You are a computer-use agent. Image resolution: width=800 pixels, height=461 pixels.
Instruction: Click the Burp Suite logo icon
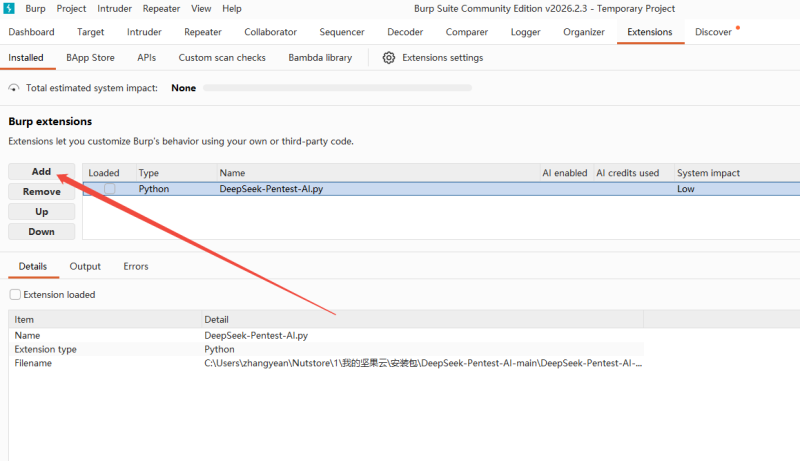[x=9, y=8]
